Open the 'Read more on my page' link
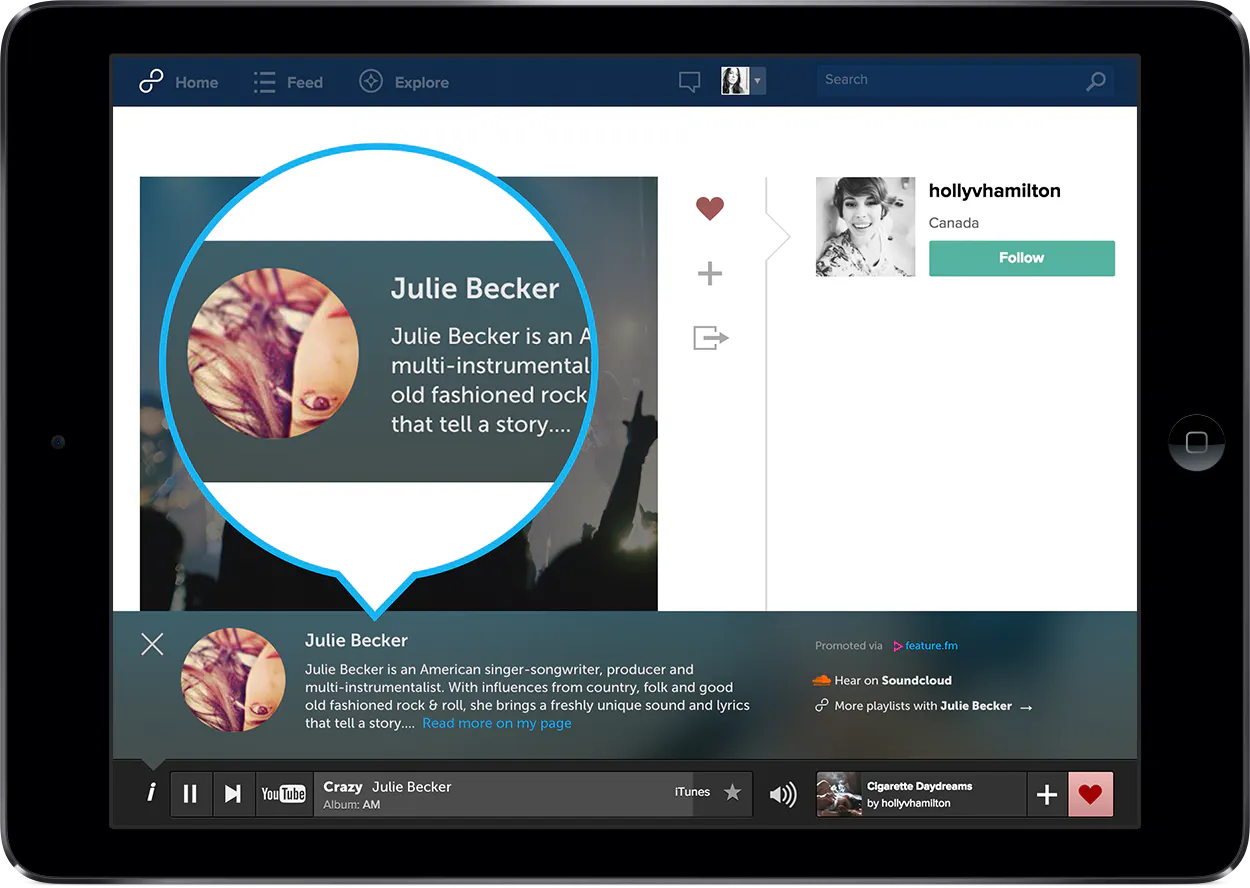Viewport: 1250px width, 888px height. point(497,723)
